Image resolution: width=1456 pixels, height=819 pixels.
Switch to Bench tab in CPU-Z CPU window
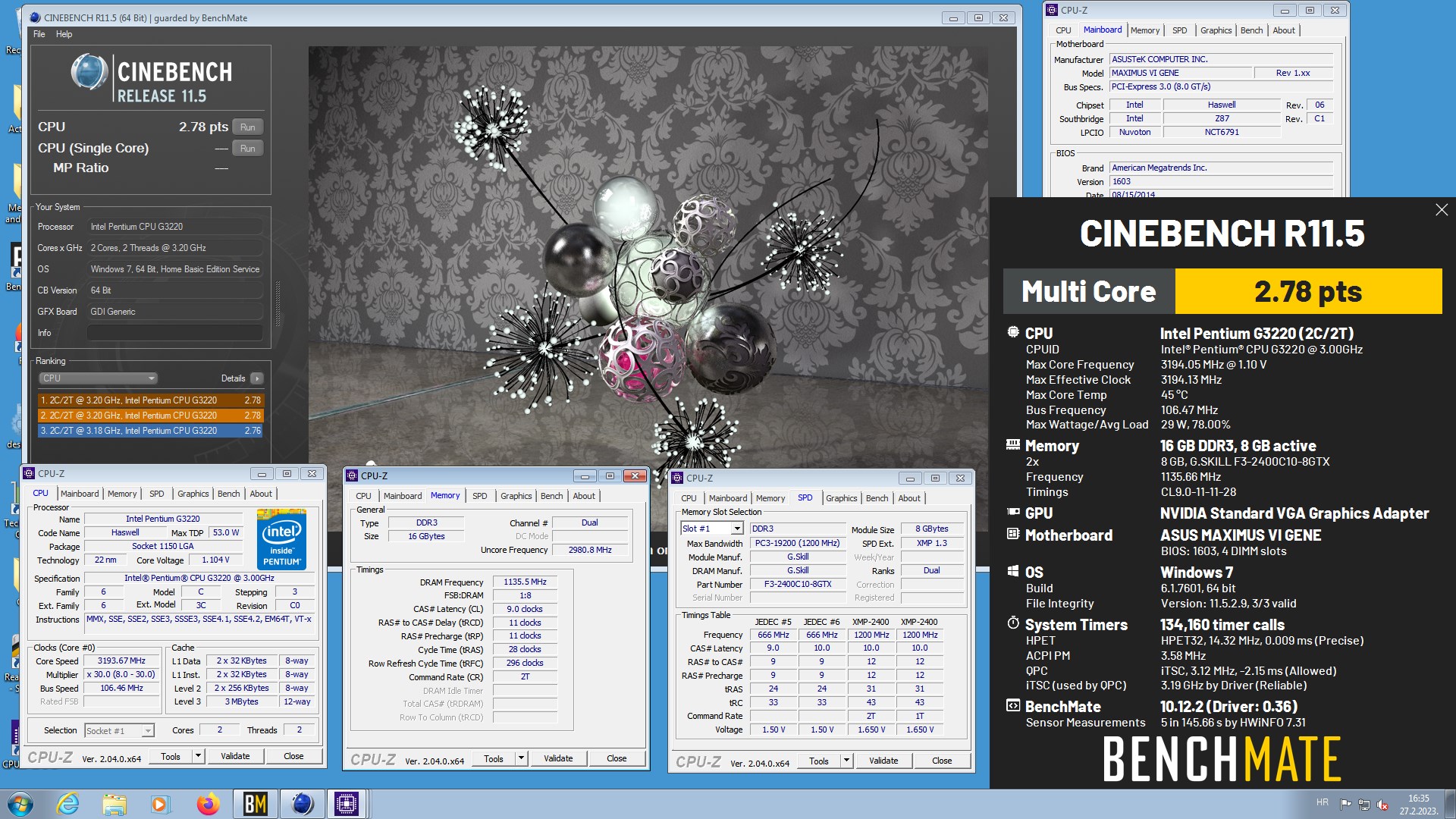point(228,494)
